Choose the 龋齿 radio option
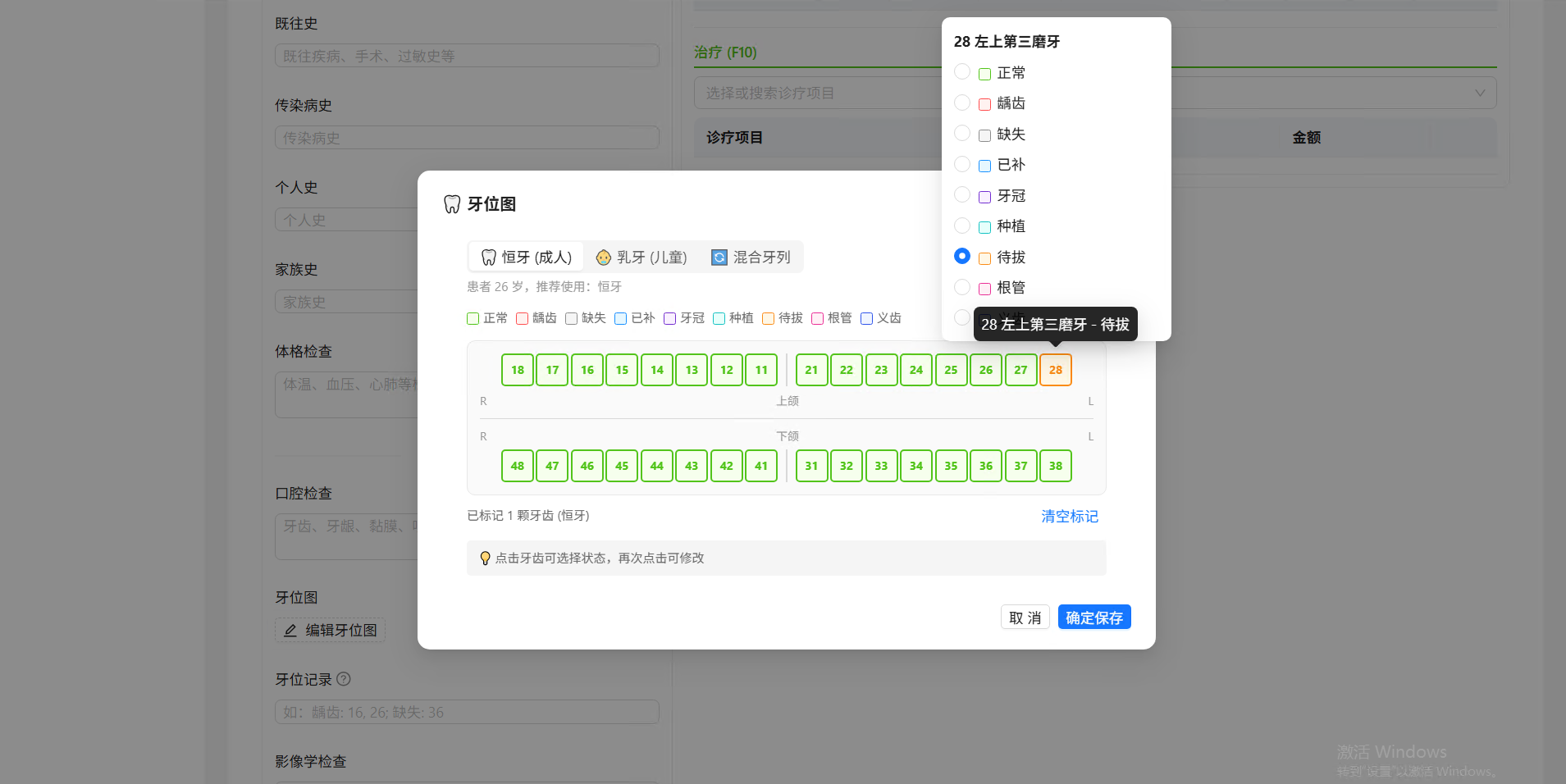The image size is (1566, 784). point(962,103)
